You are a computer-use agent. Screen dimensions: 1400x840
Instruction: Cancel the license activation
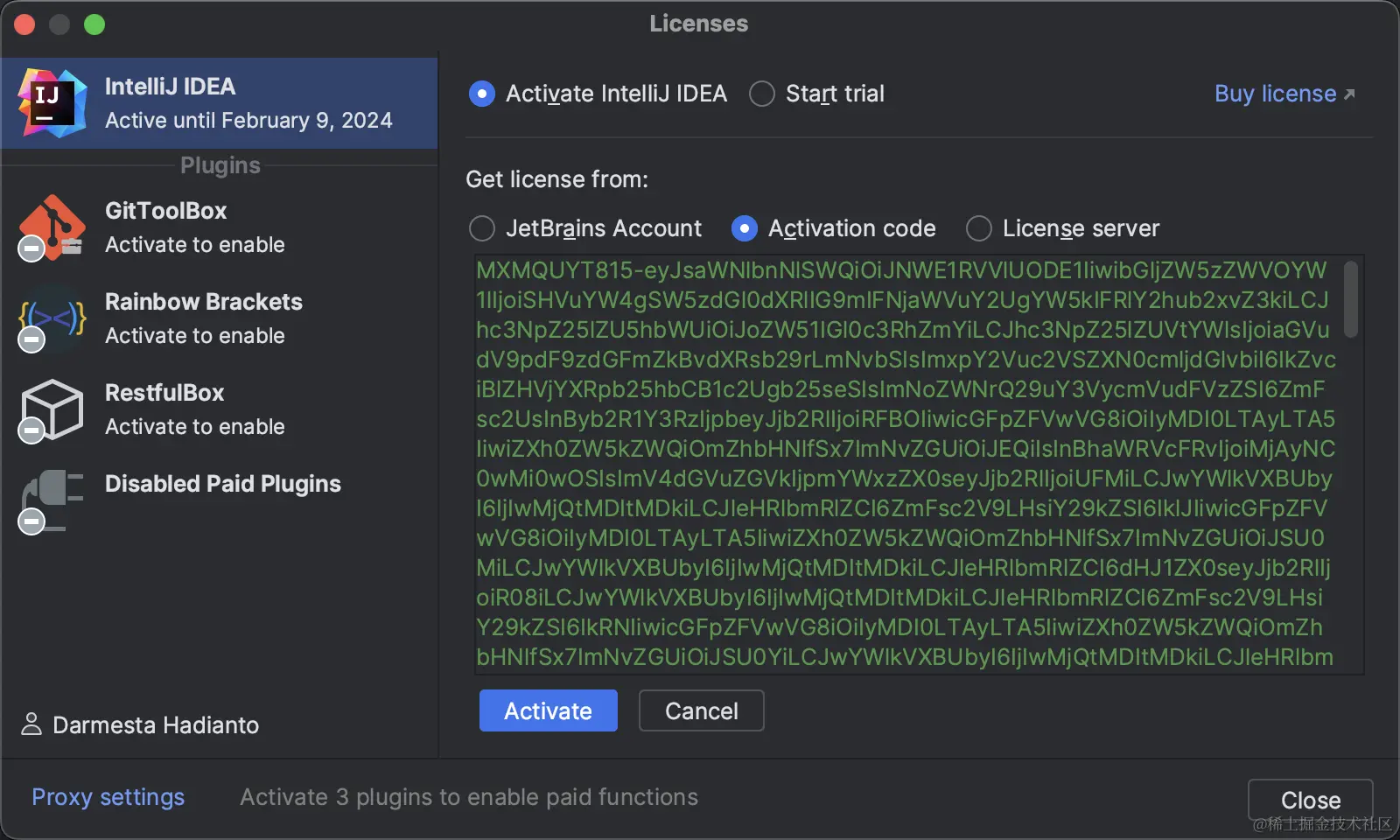[701, 710]
